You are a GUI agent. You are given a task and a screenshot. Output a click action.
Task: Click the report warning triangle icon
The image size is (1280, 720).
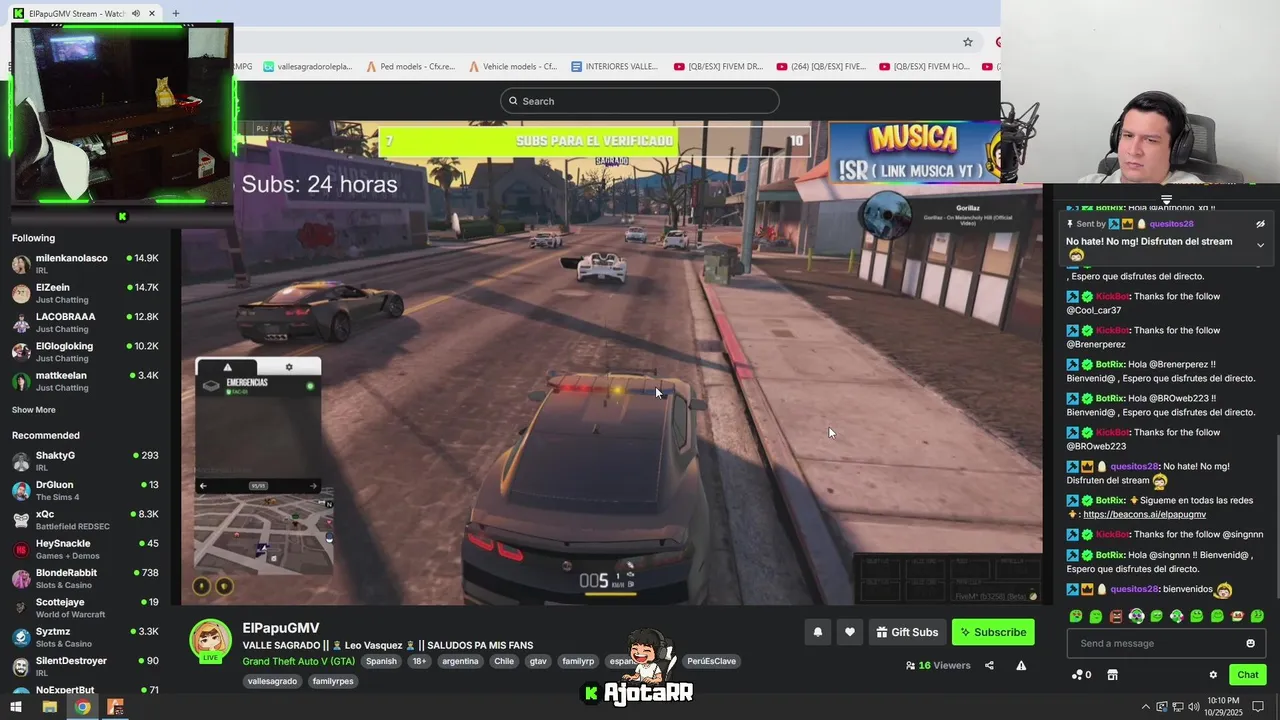1021,666
